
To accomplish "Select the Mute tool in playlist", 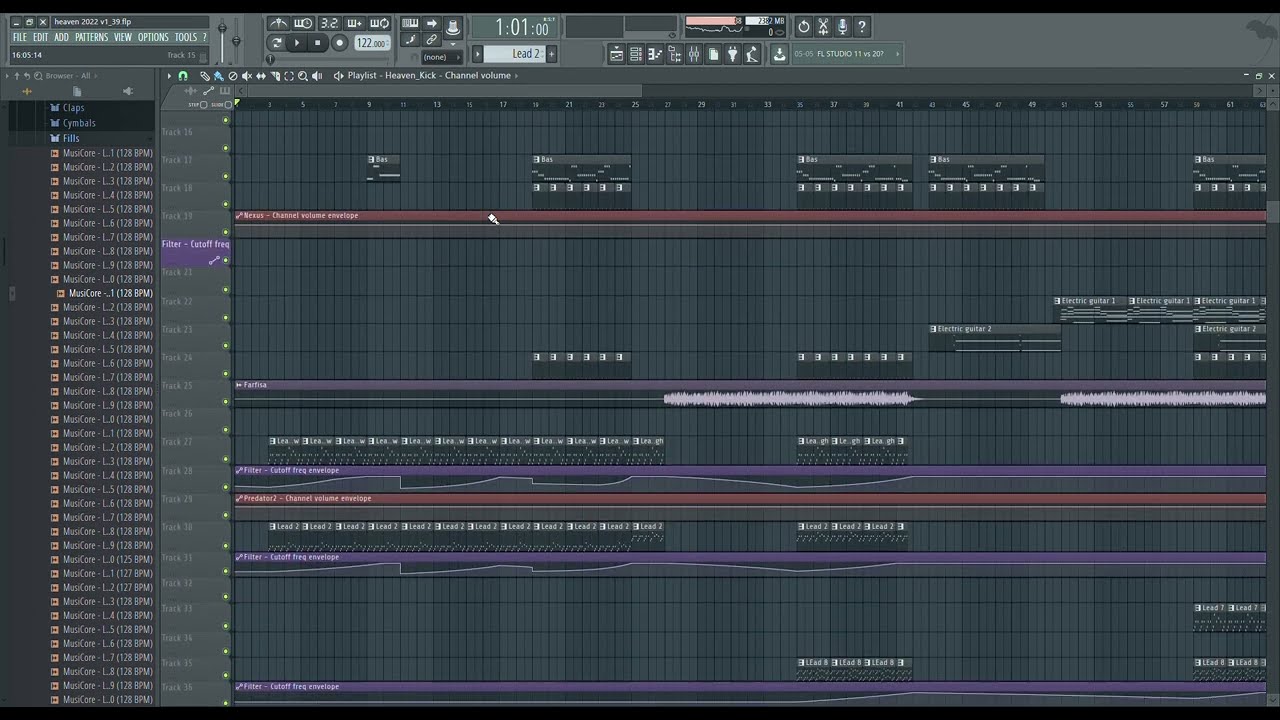I will coord(247,76).
